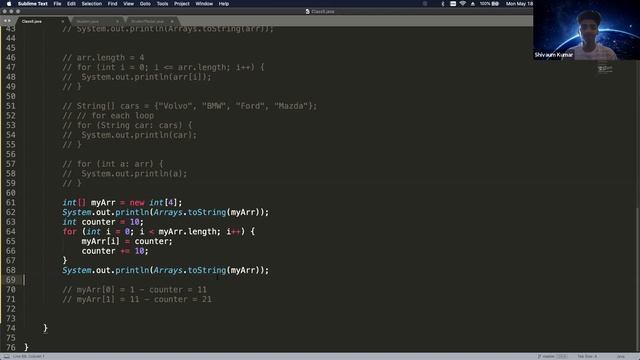Click the closing brace on line 74
Screen dimensions: 640x360
click(45, 328)
